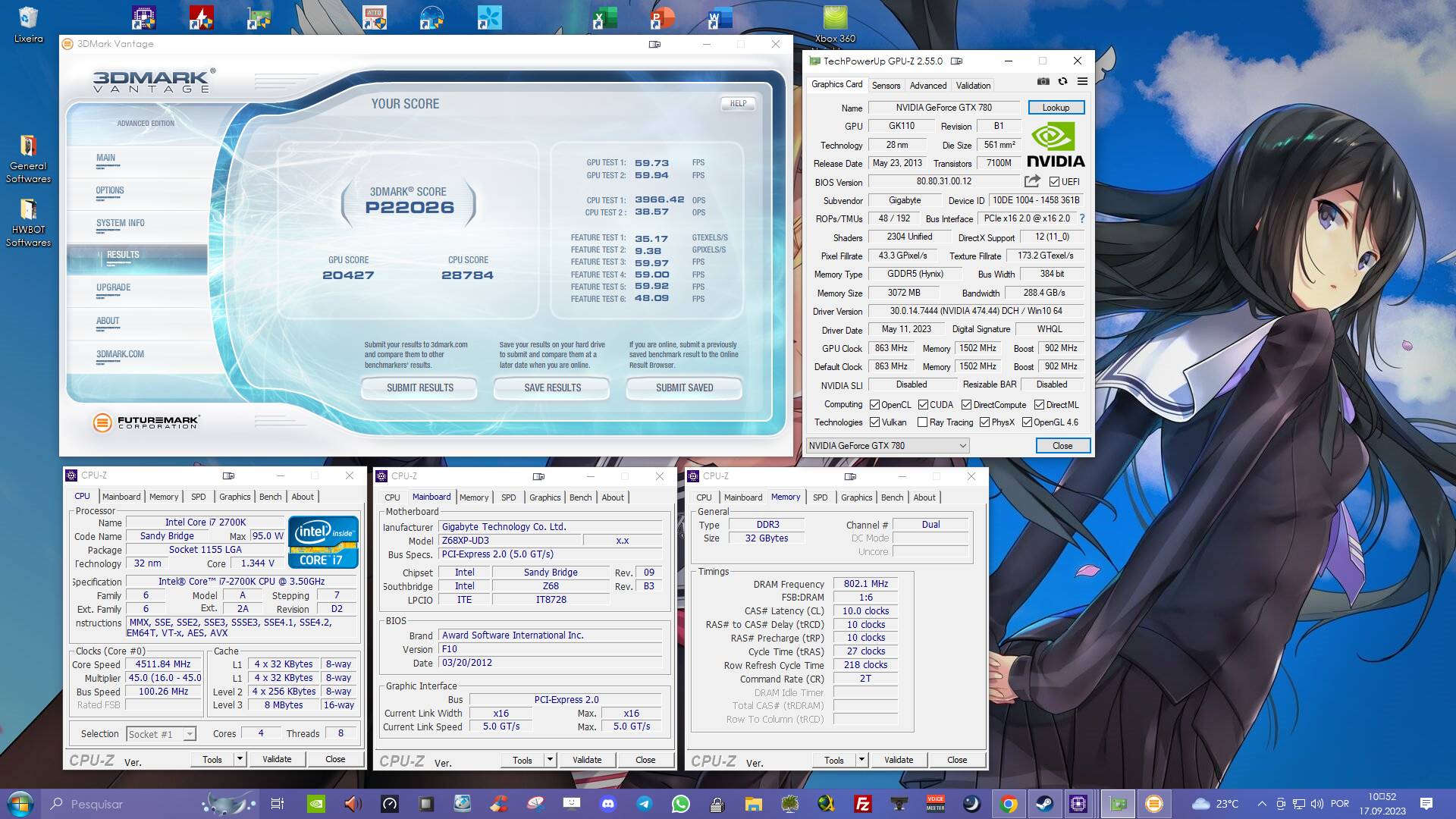Click the GPU-Z refresh icon
This screenshot has height=819, width=1456.
(x=1062, y=82)
